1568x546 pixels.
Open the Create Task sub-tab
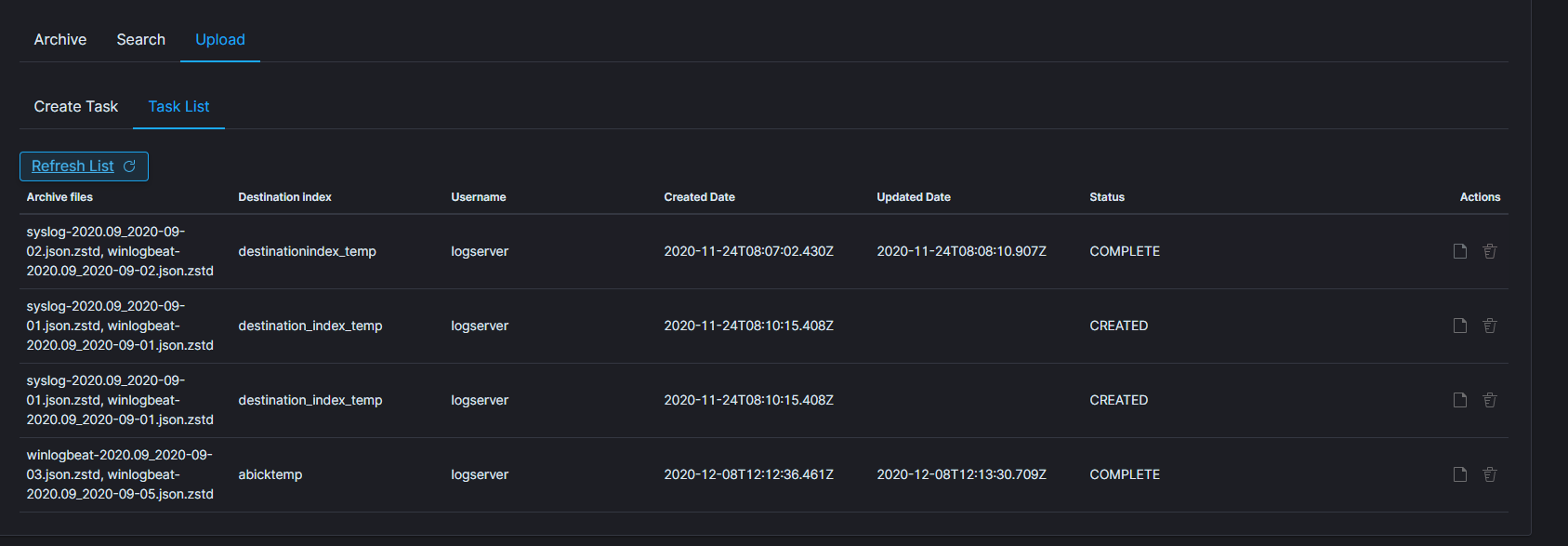pos(76,107)
